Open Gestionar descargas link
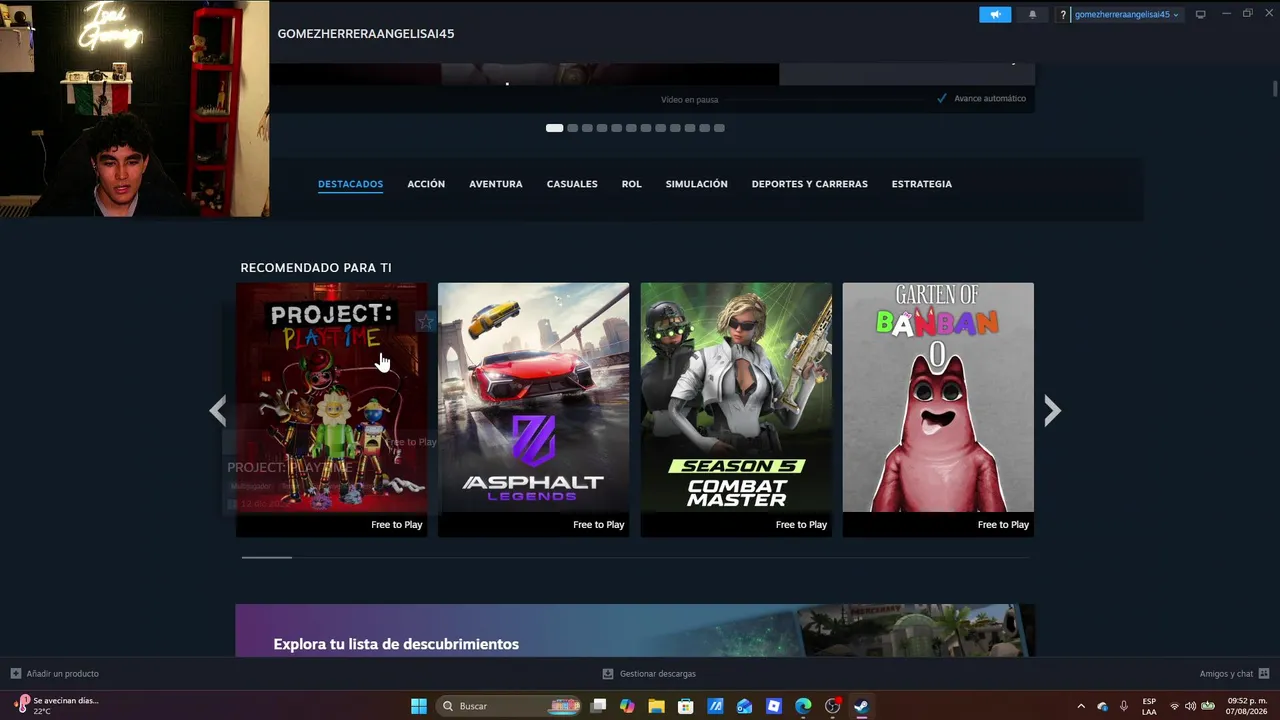1280x720 pixels. pos(658,674)
